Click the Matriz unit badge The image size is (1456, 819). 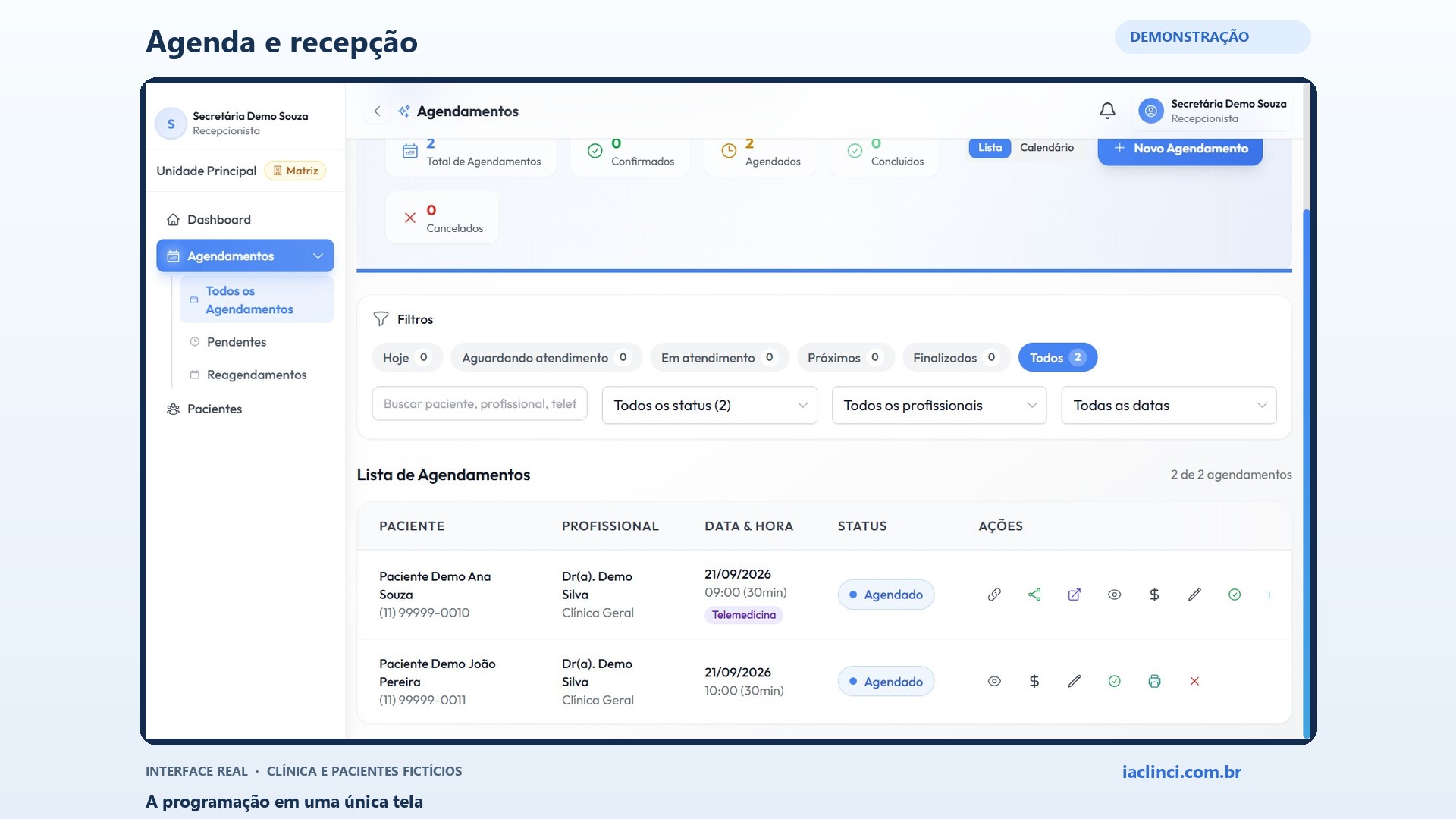(295, 171)
